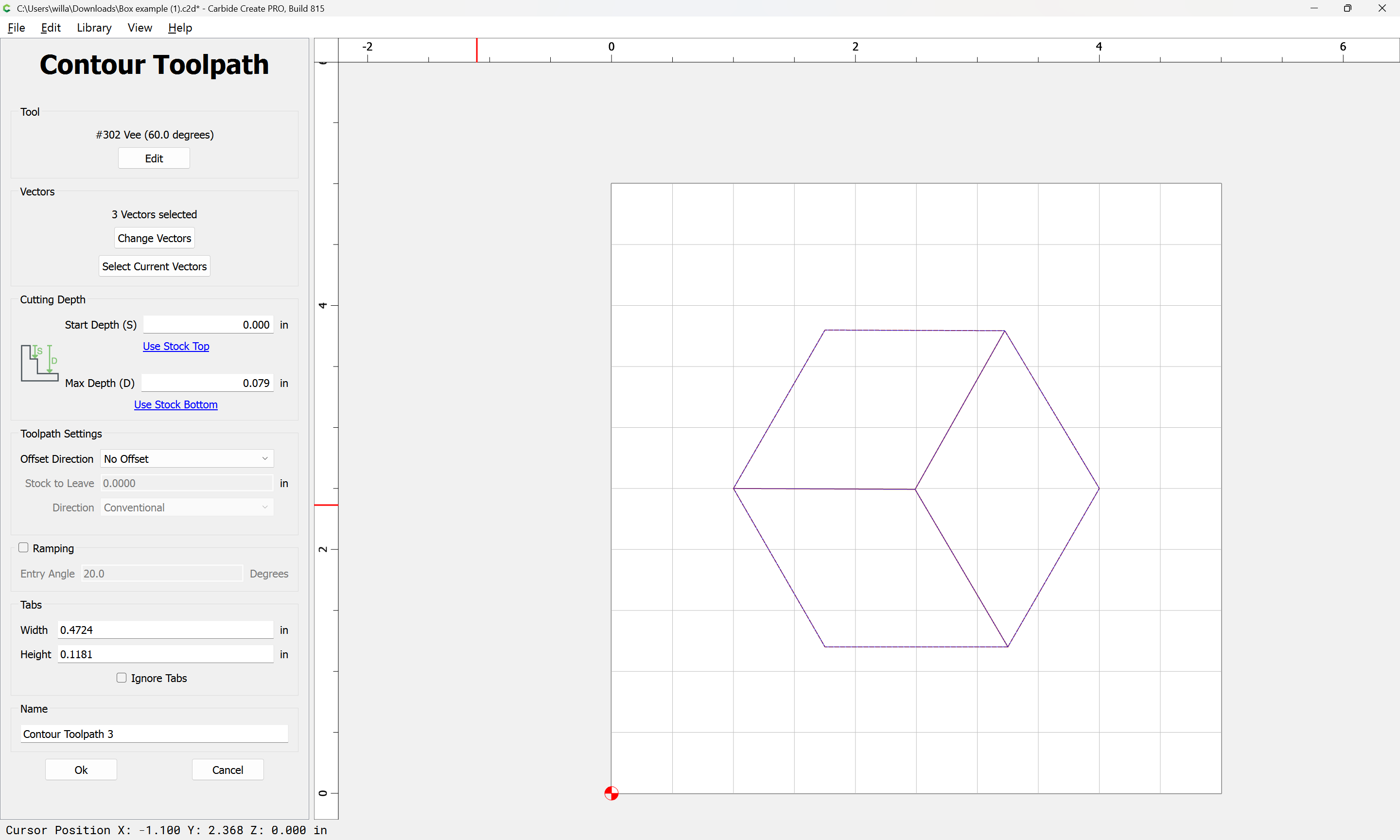Toggle the Ignore Tabs checkbox
The height and width of the screenshot is (840, 1400).
[x=121, y=678]
